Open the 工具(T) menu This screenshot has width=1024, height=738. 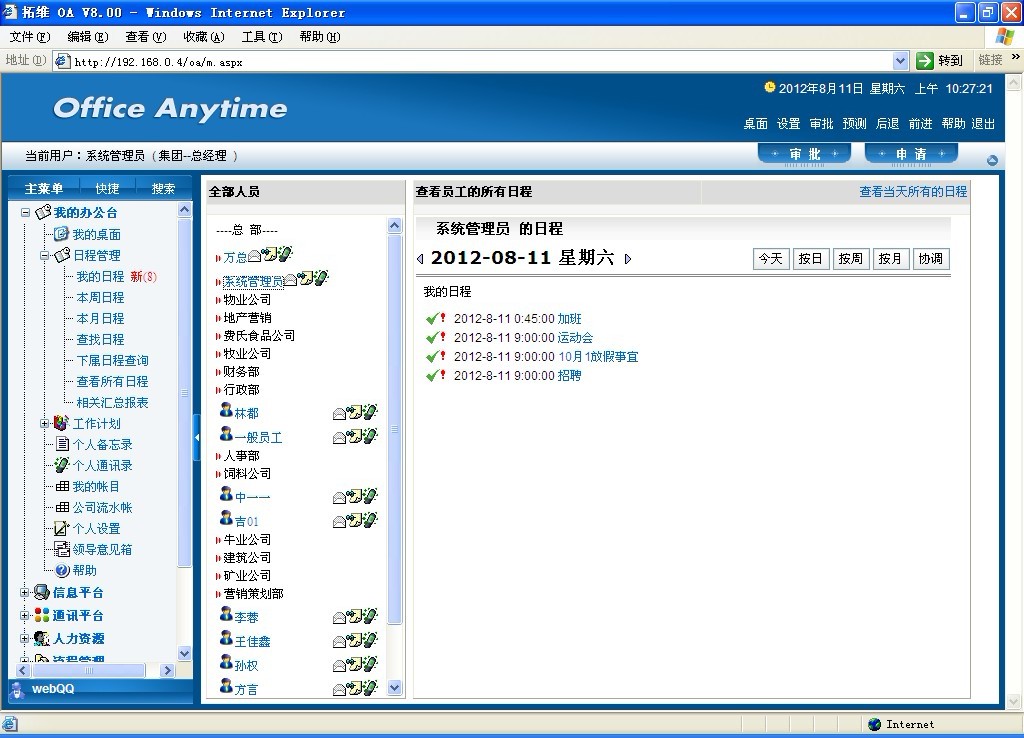(260, 37)
